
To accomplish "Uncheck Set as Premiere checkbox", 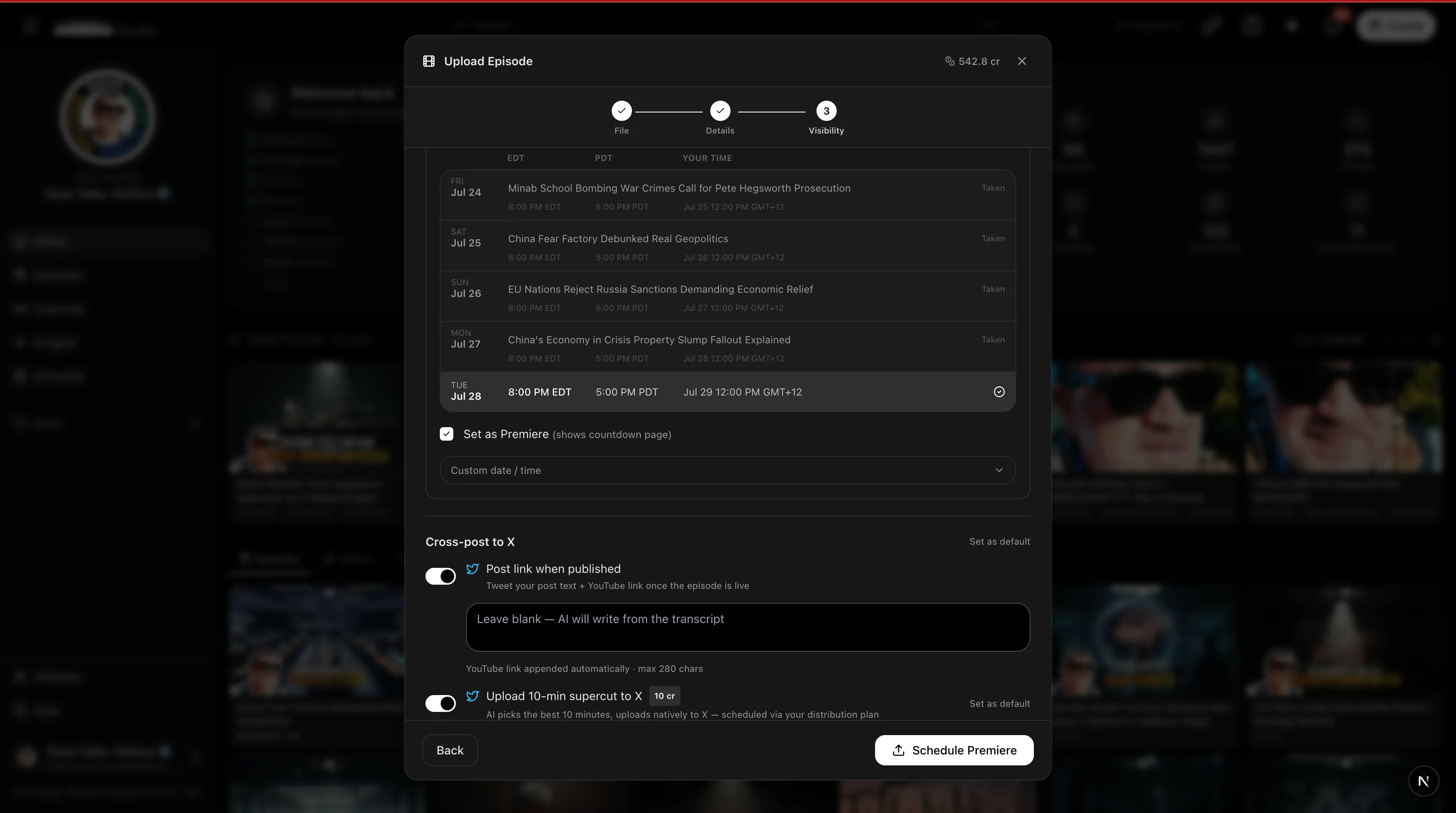I will pos(447,434).
